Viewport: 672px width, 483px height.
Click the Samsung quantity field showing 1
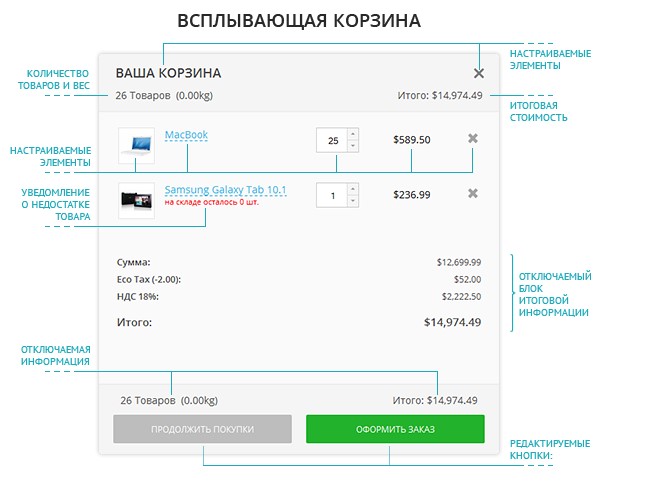tap(332, 194)
